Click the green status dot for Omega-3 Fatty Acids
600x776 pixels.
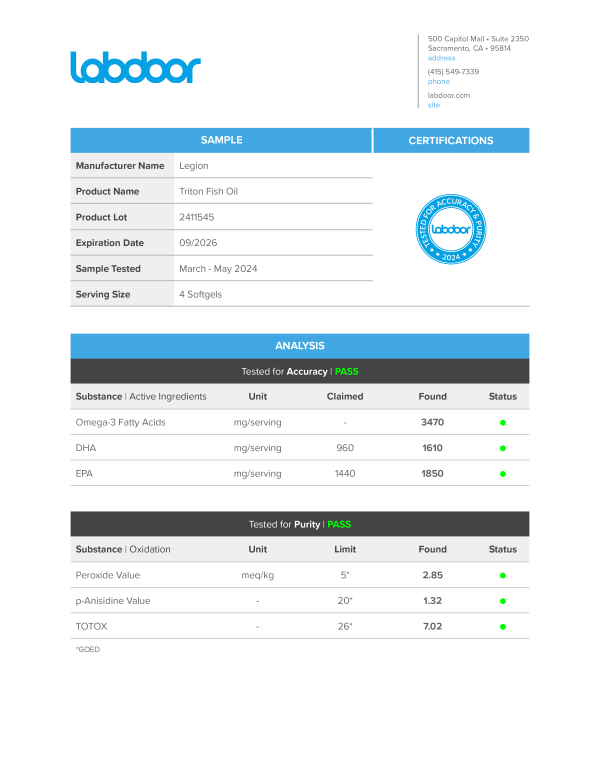503,423
